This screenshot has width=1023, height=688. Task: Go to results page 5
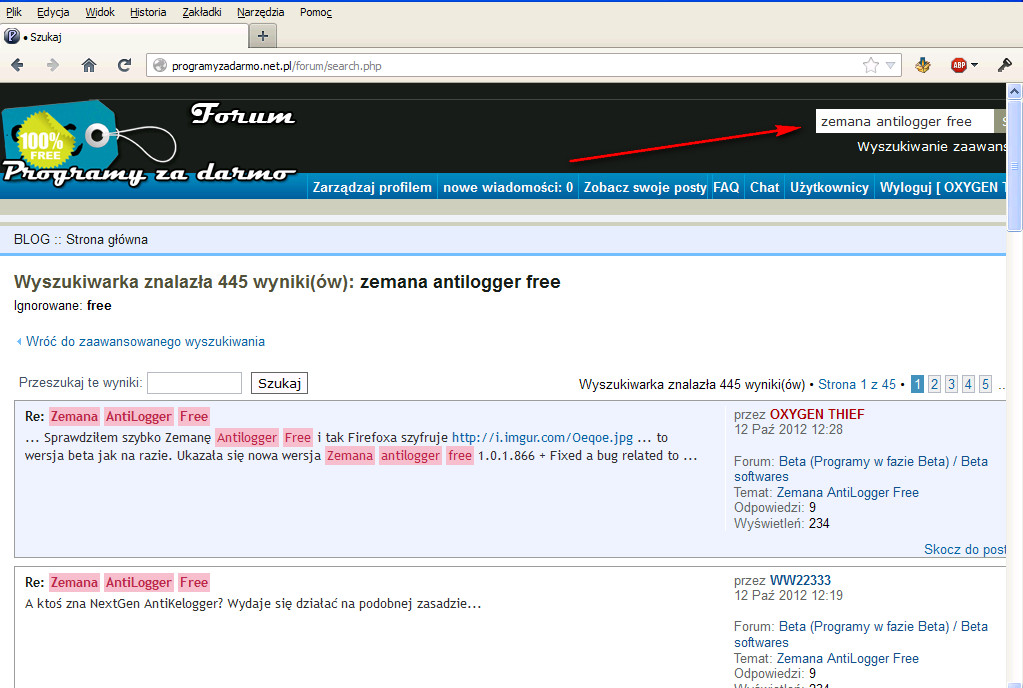[985, 384]
